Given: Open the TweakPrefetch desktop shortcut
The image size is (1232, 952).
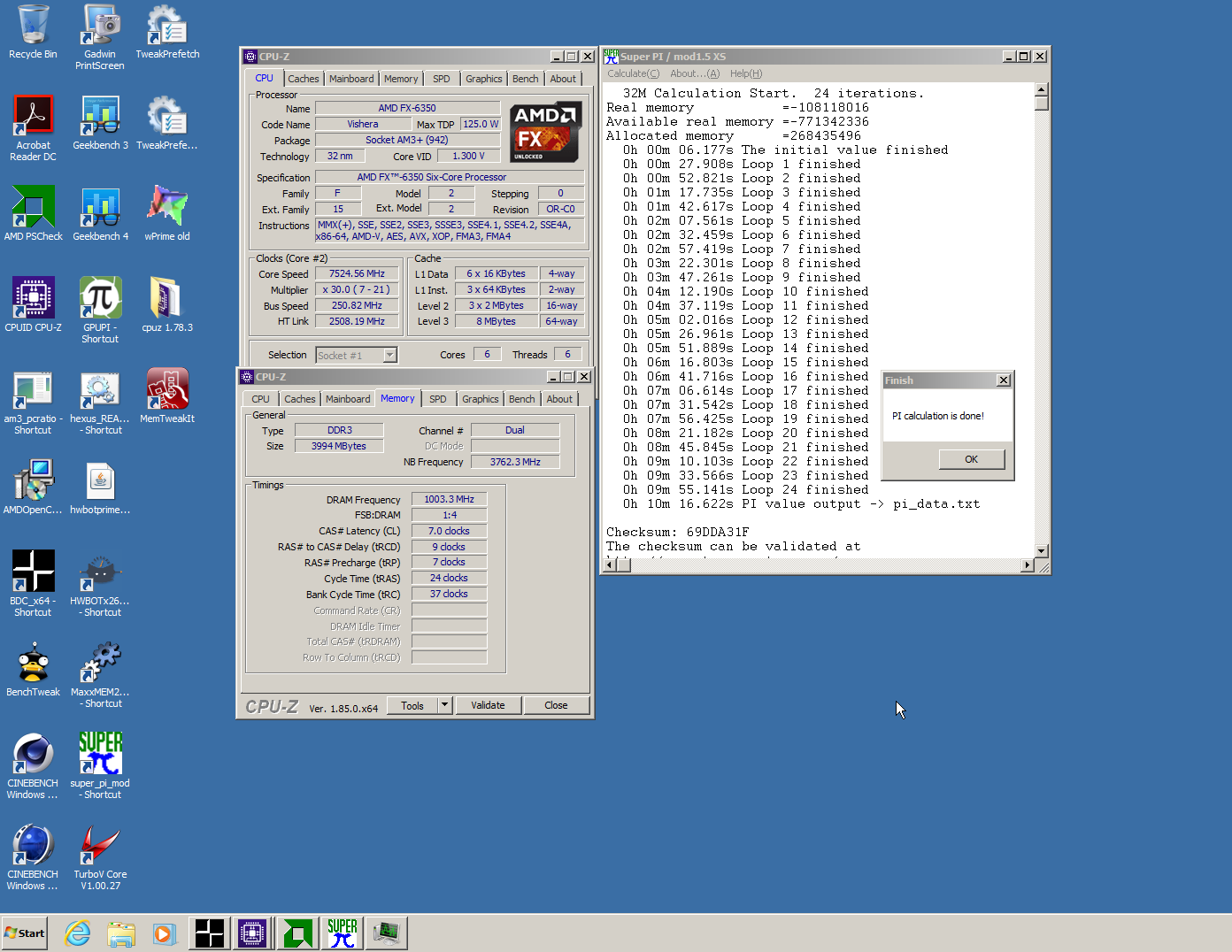Looking at the screenshot, I should click(x=167, y=32).
